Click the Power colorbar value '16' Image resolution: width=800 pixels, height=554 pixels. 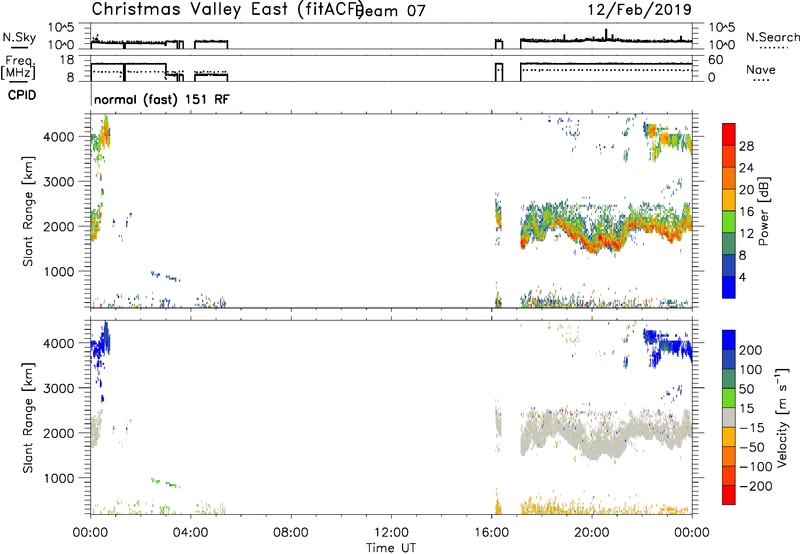(x=746, y=212)
